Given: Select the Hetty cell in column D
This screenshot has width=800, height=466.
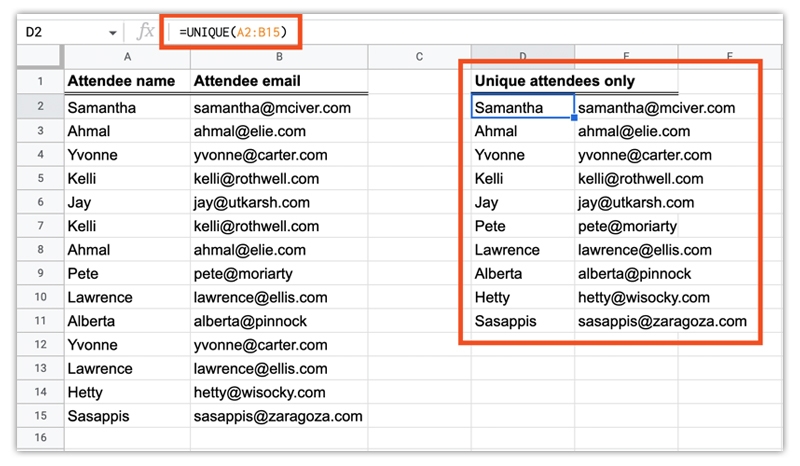Looking at the screenshot, I should tap(522, 297).
